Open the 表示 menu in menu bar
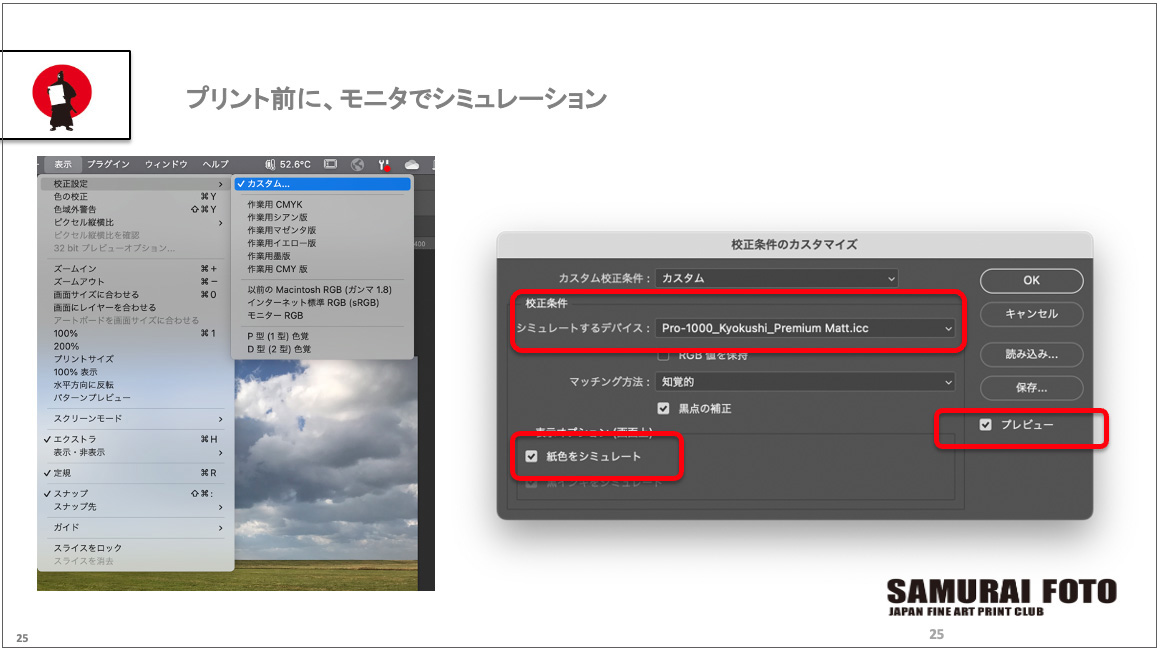Screen dimensions: 1162x652 click(63, 164)
